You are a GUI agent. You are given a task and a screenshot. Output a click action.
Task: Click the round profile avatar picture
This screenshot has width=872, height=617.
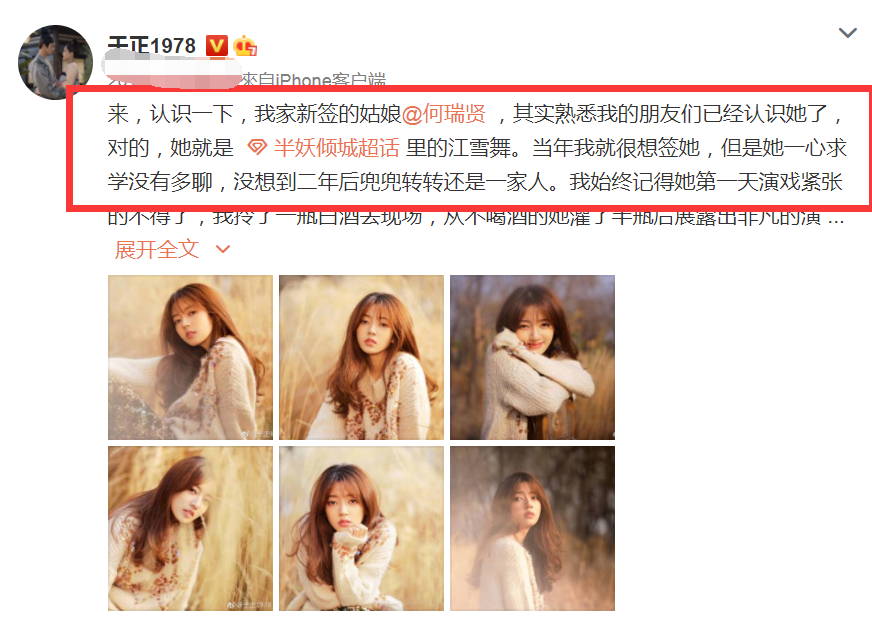pyautogui.click(x=55, y=62)
